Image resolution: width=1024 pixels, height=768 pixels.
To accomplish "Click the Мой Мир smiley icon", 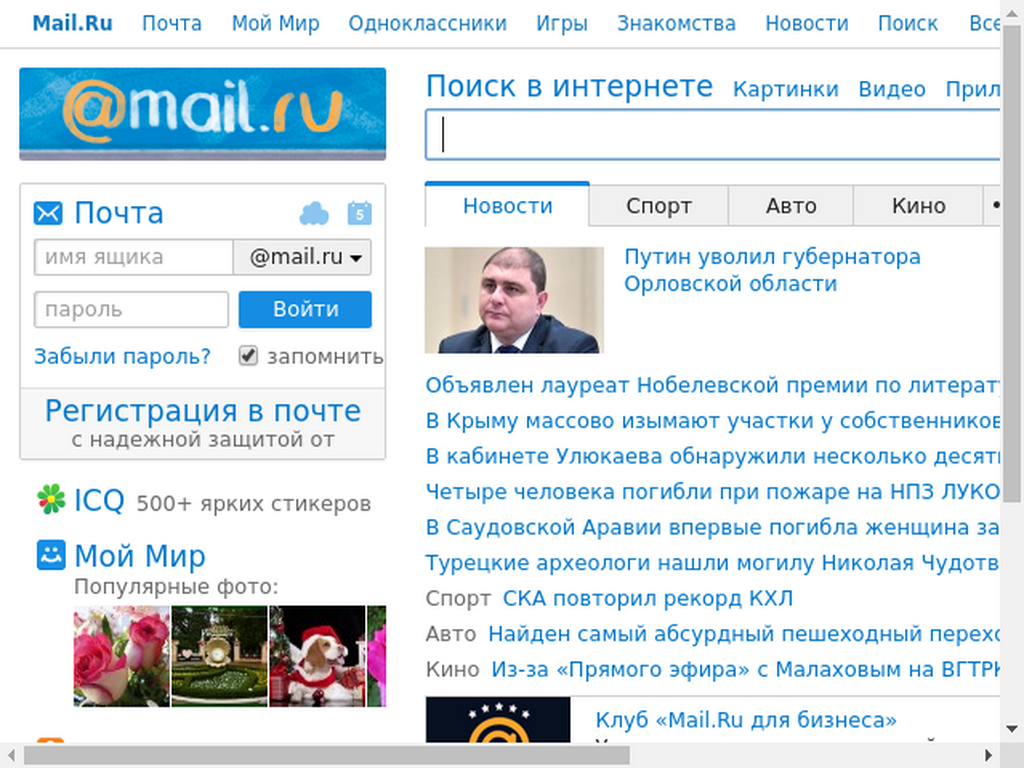I will click(51, 555).
